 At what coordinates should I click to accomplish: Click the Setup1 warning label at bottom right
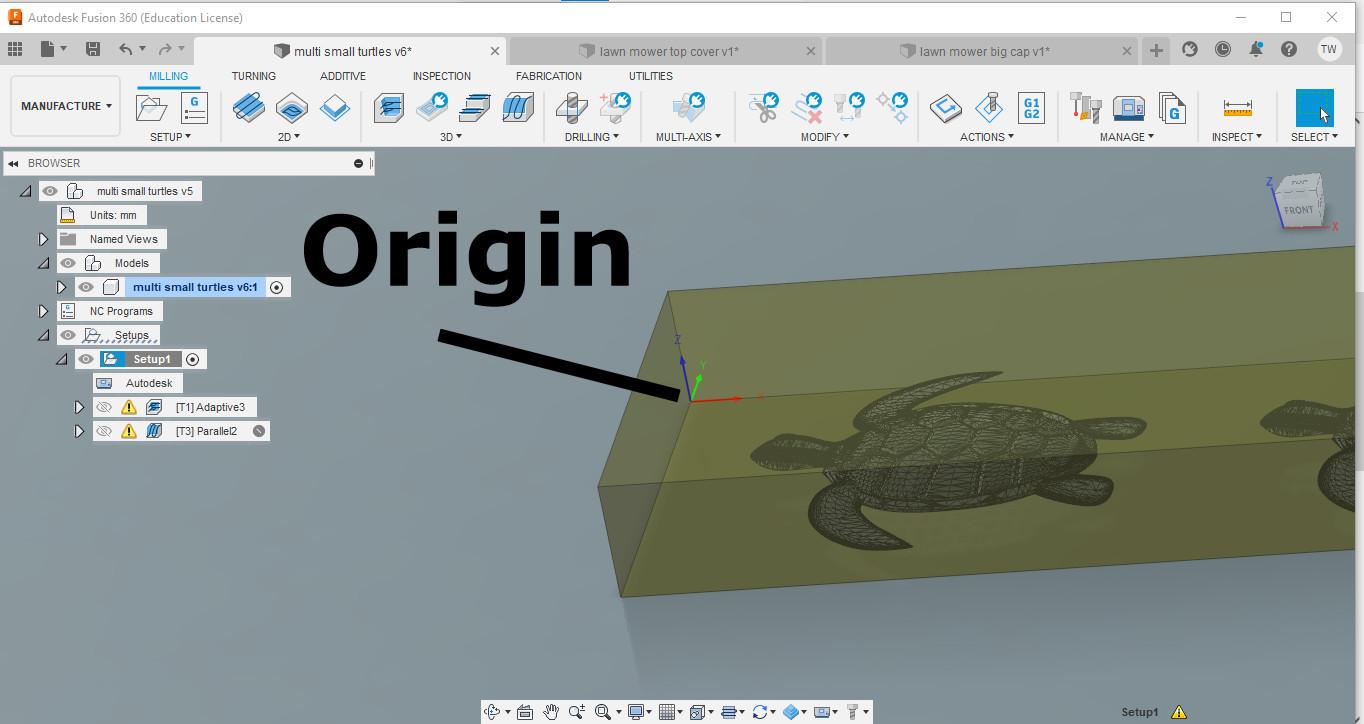[x=1140, y=711]
